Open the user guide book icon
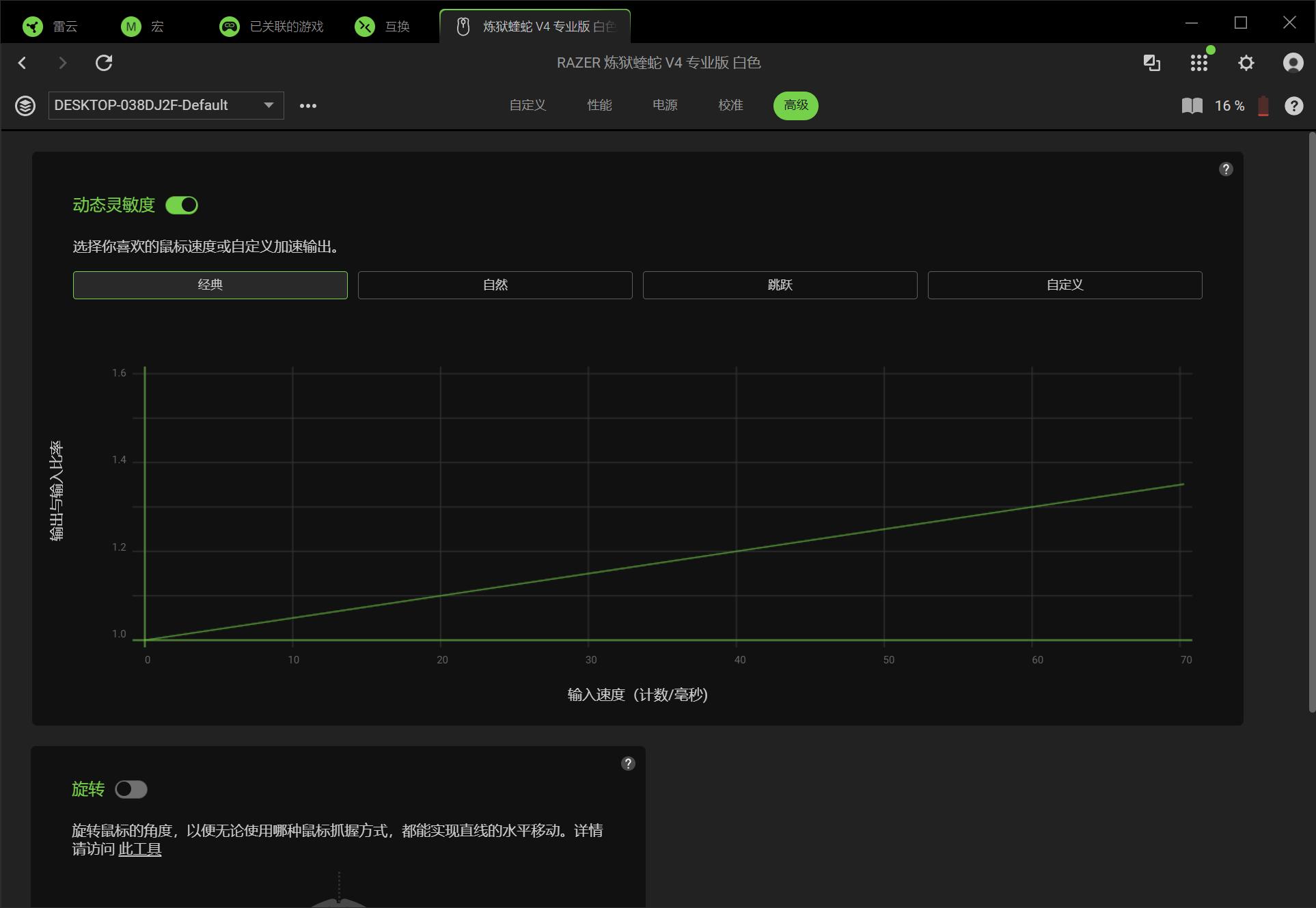 pos(1192,105)
